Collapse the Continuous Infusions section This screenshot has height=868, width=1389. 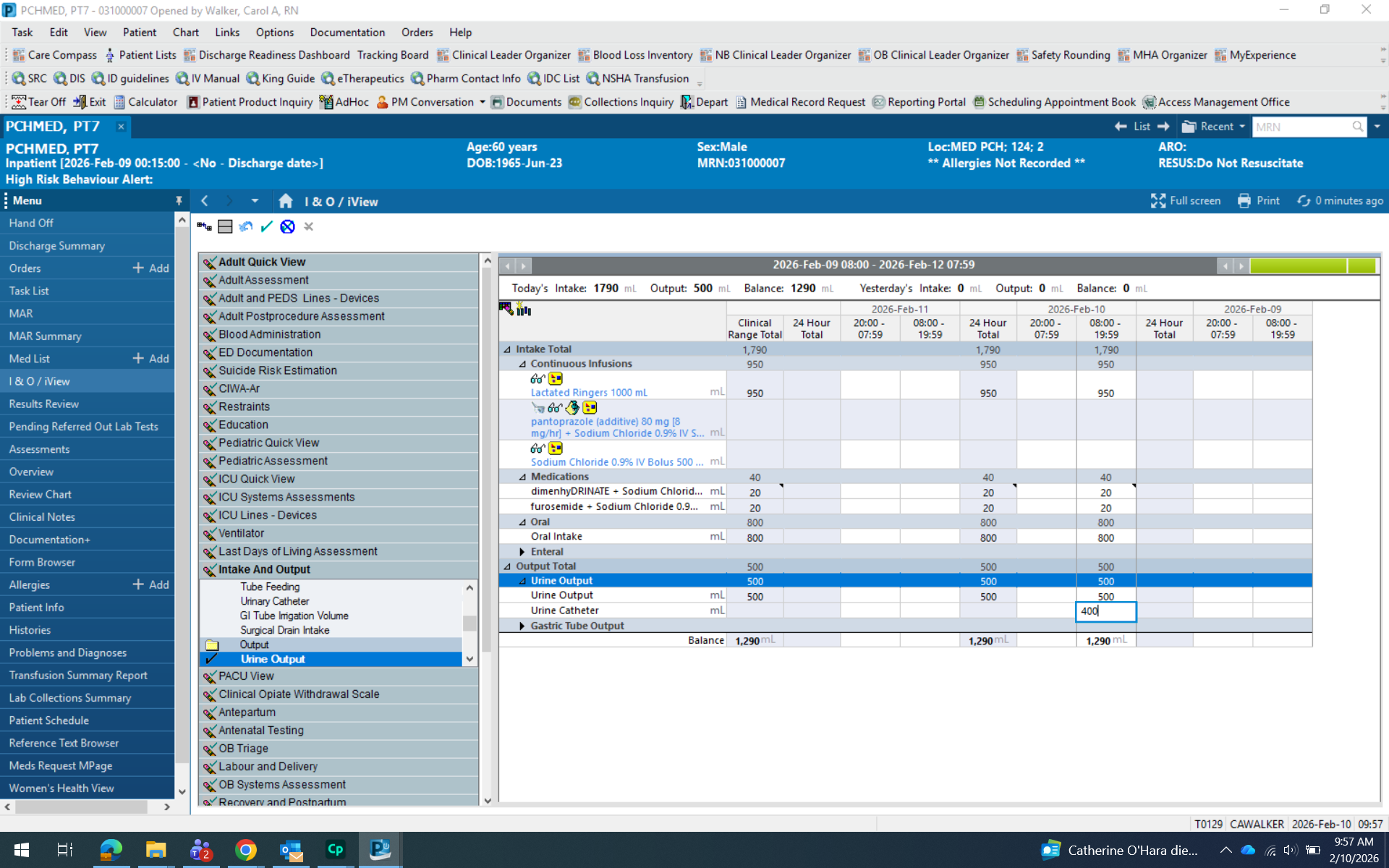pyautogui.click(x=522, y=364)
